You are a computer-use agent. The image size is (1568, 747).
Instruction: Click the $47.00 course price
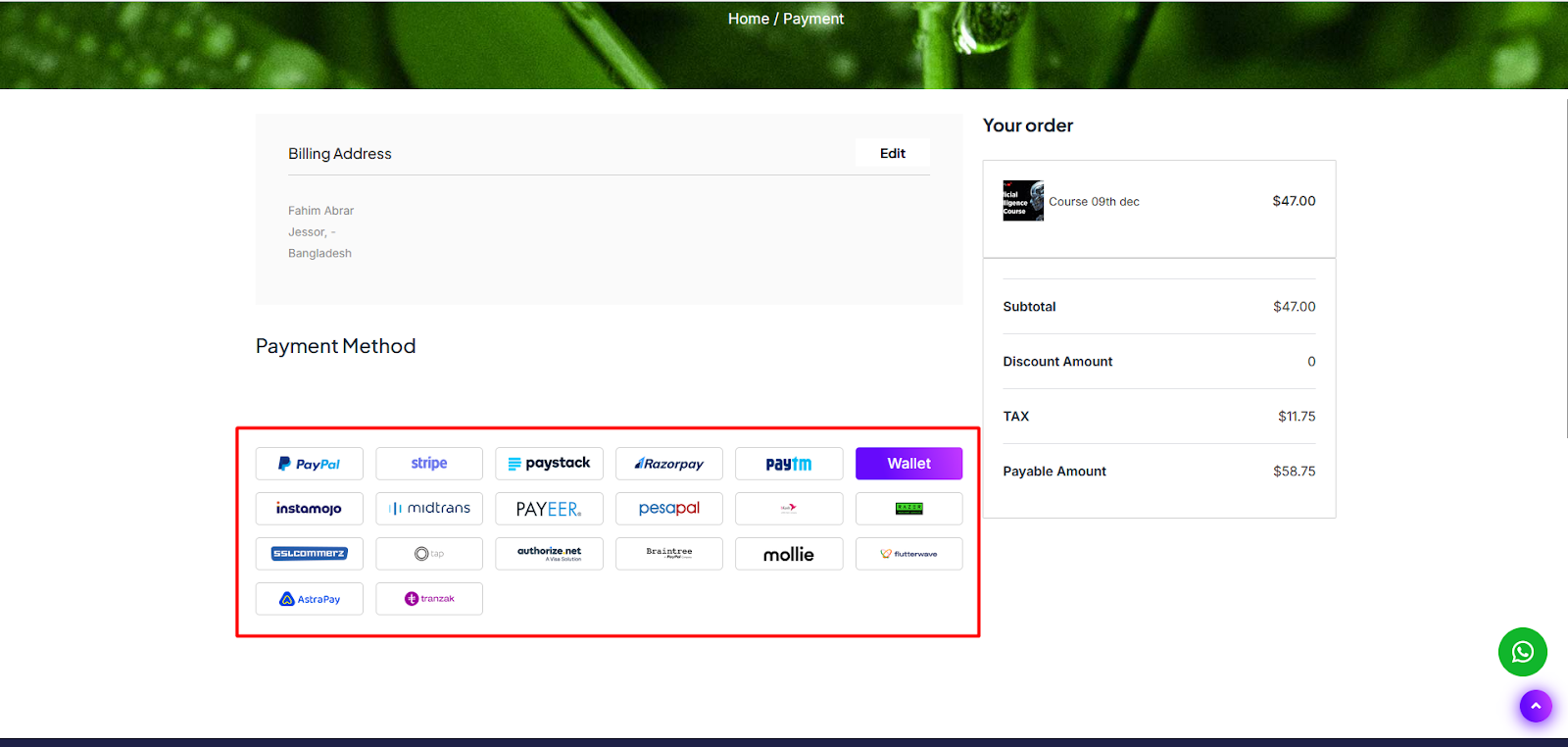tap(1294, 201)
